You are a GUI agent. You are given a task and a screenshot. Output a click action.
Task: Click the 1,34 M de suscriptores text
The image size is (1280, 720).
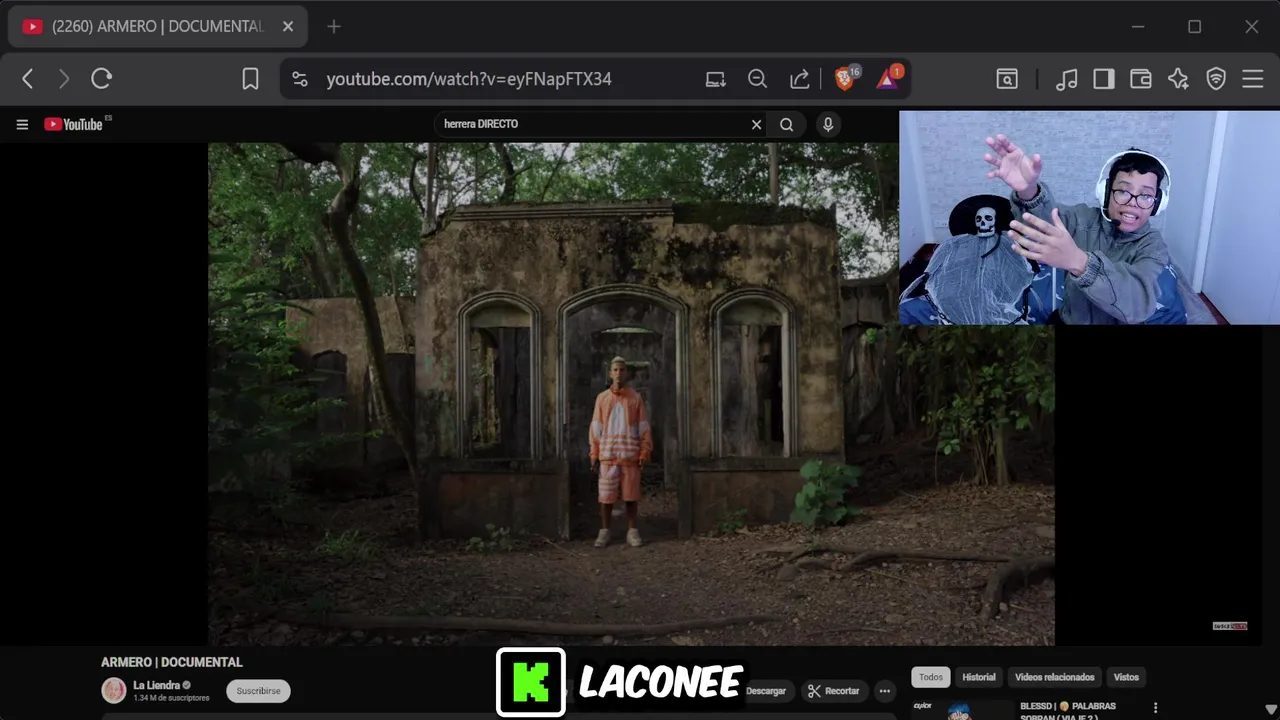[x=171, y=698]
